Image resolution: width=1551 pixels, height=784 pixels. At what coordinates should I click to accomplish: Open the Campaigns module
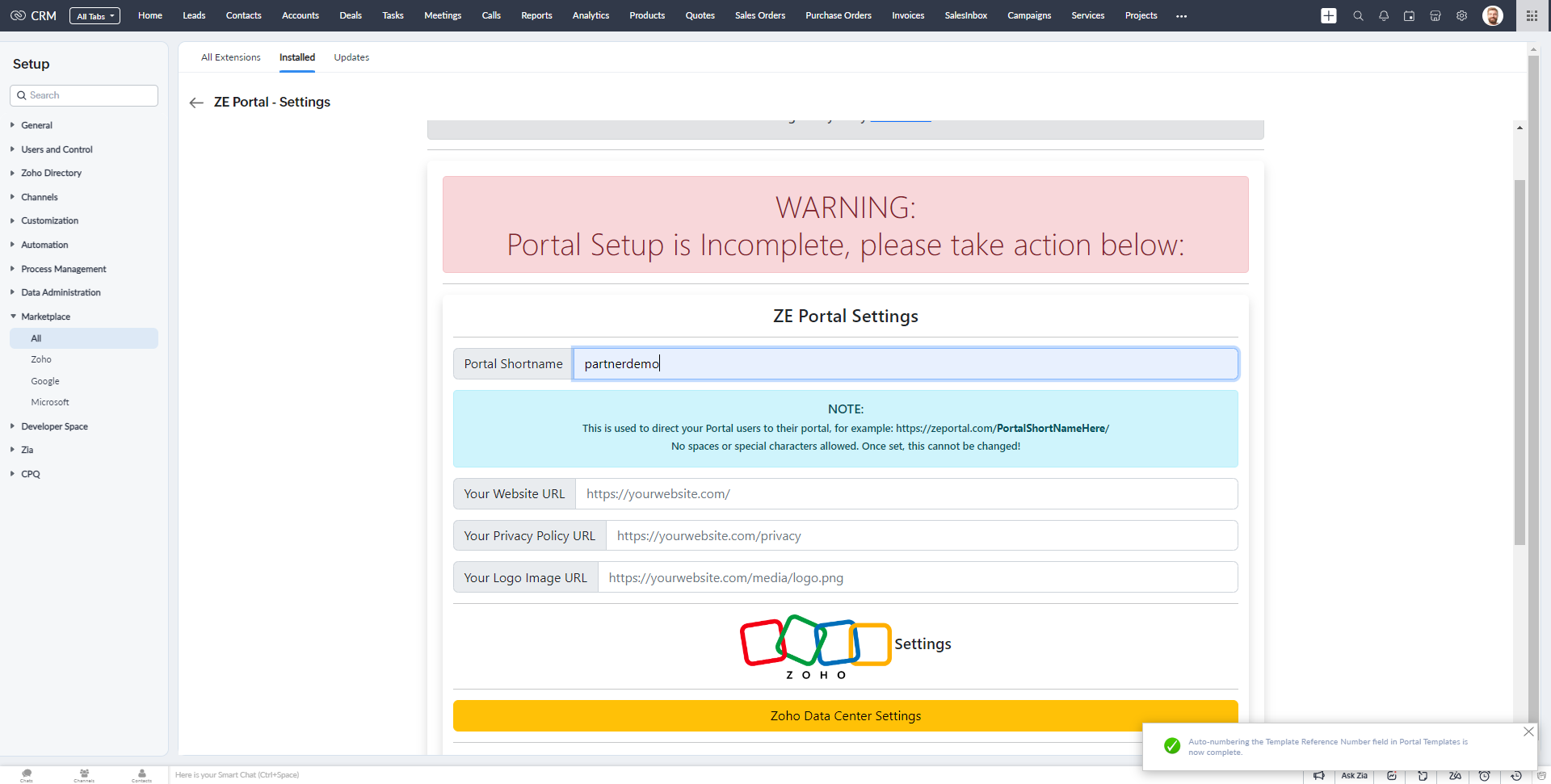[x=1029, y=15]
